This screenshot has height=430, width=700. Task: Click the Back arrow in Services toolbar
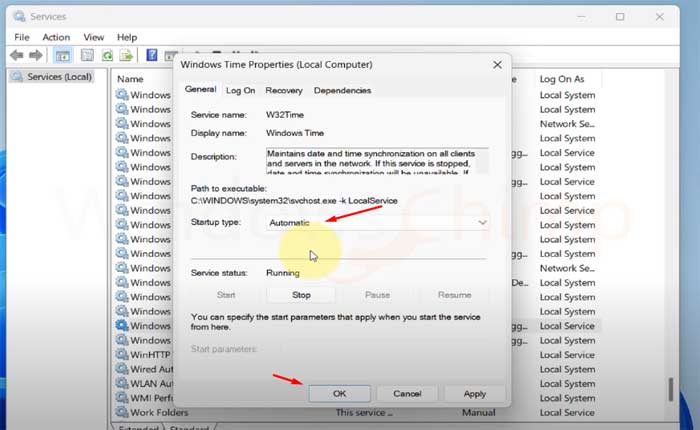(17, 55)
